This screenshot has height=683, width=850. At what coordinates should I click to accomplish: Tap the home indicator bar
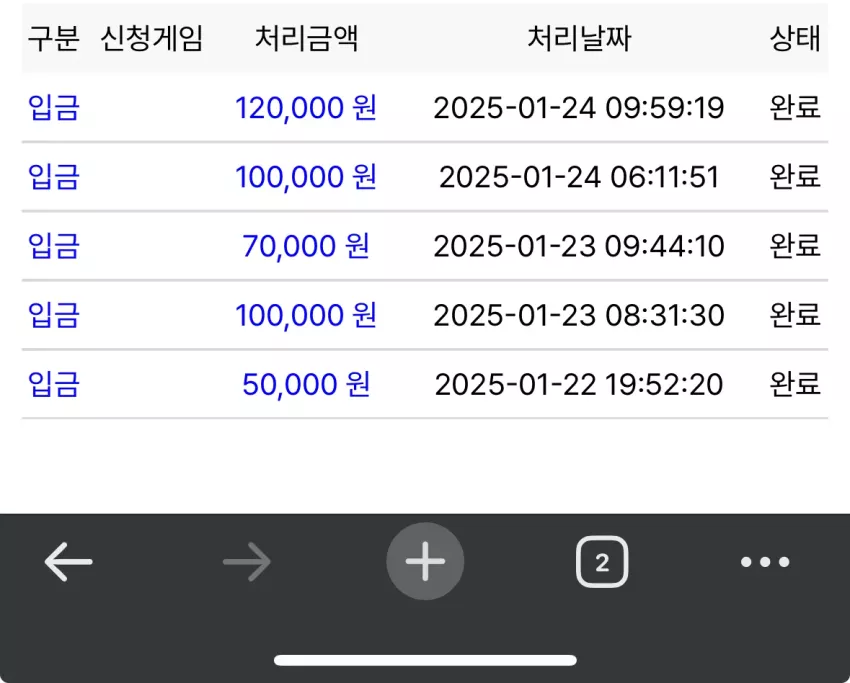coord(425,660)
